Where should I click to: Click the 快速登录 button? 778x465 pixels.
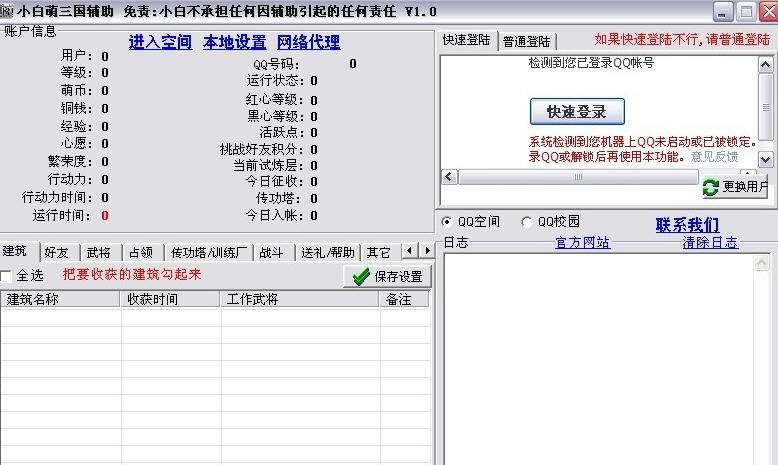(577, 112)
